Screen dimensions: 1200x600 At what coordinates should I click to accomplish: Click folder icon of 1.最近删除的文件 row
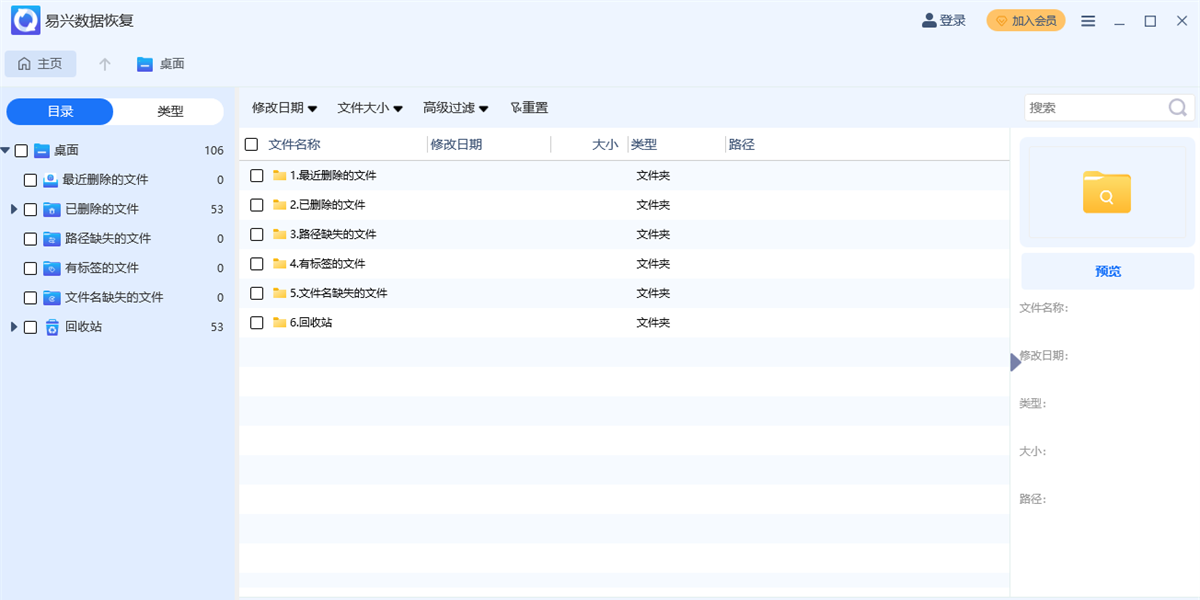click(x=280, y=175)
